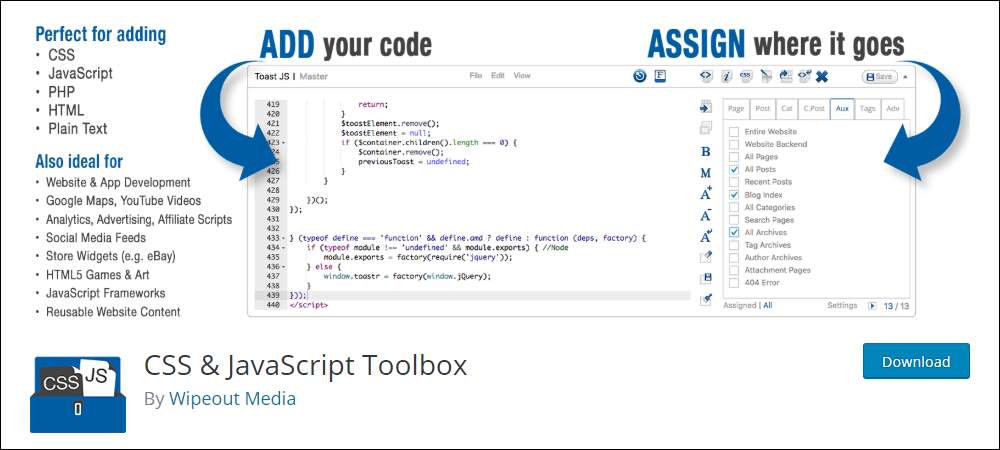This screenshot has height=450, width=1000.
Task: Click the blank page with pencil icon
Action: [x=766, y=76]
